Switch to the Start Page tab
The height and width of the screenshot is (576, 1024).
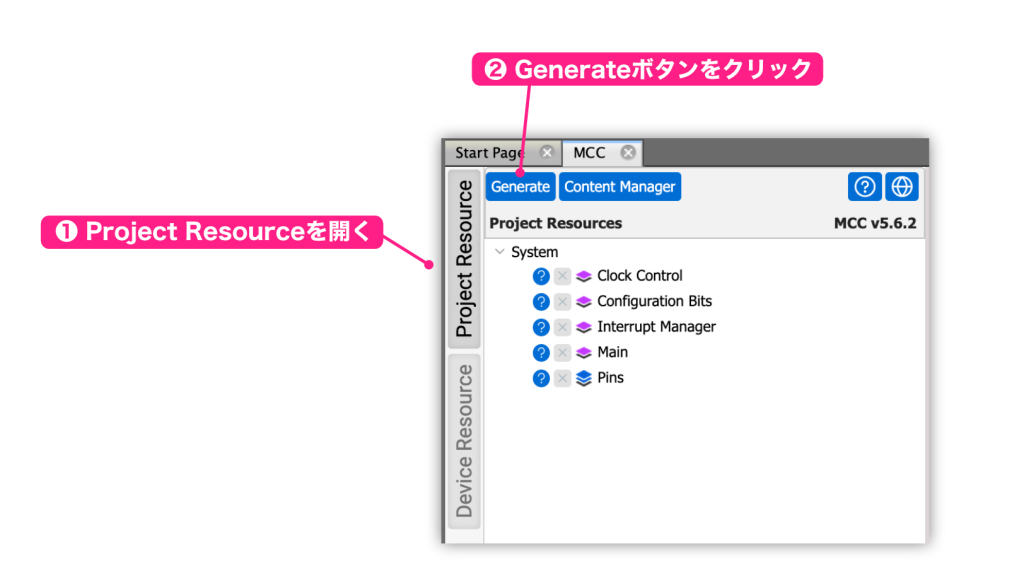point(490,153)
